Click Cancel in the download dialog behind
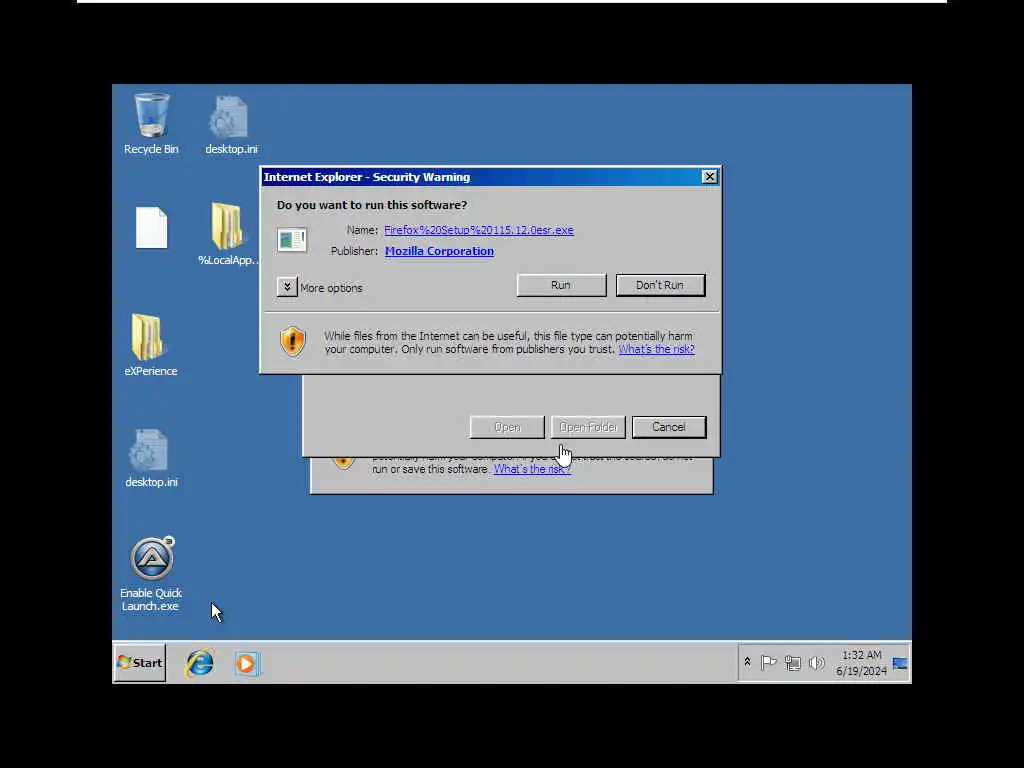Screen dimensions: 1024x768 point(669,427)
